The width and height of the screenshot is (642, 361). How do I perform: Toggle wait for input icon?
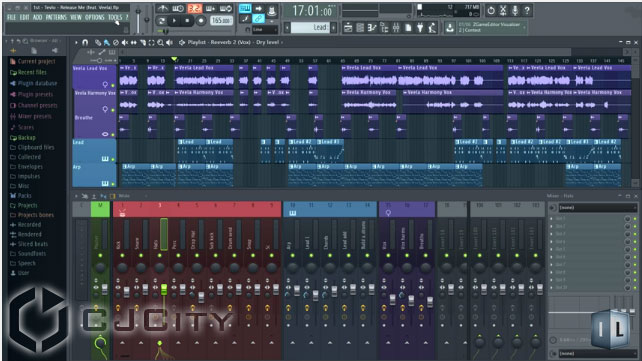(x=178, y=8)
